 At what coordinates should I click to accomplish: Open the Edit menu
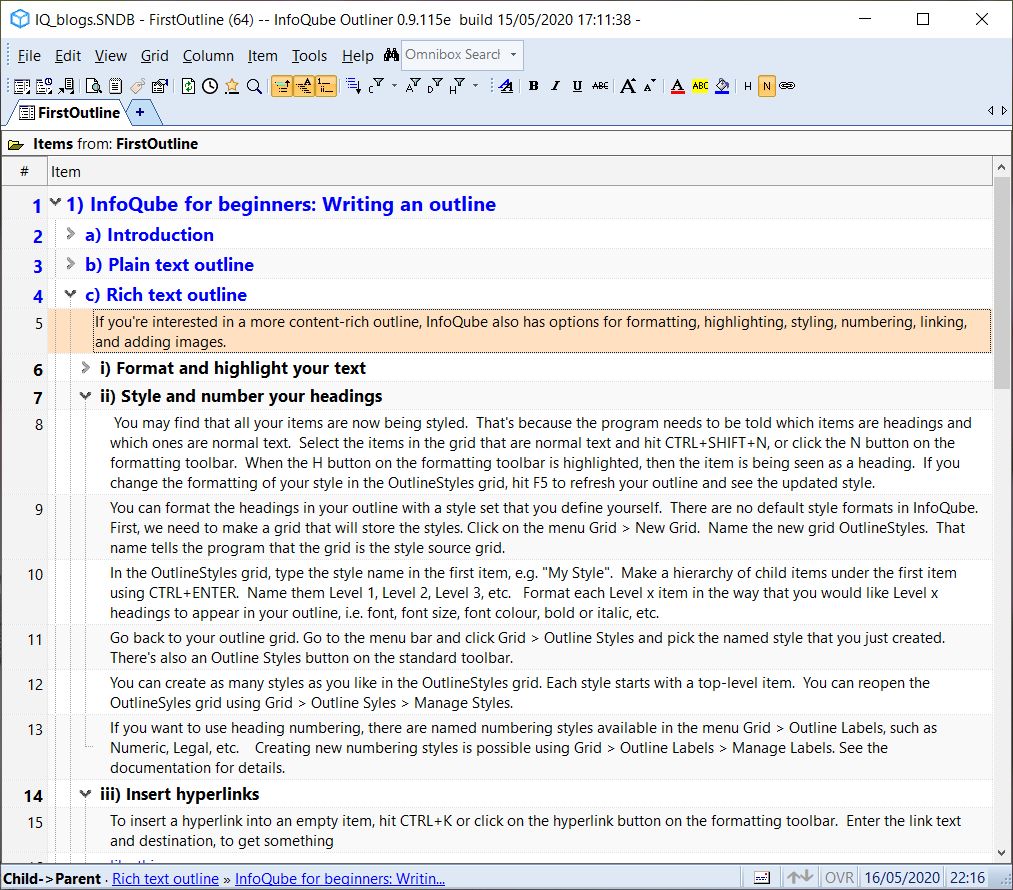pos(68,56)
